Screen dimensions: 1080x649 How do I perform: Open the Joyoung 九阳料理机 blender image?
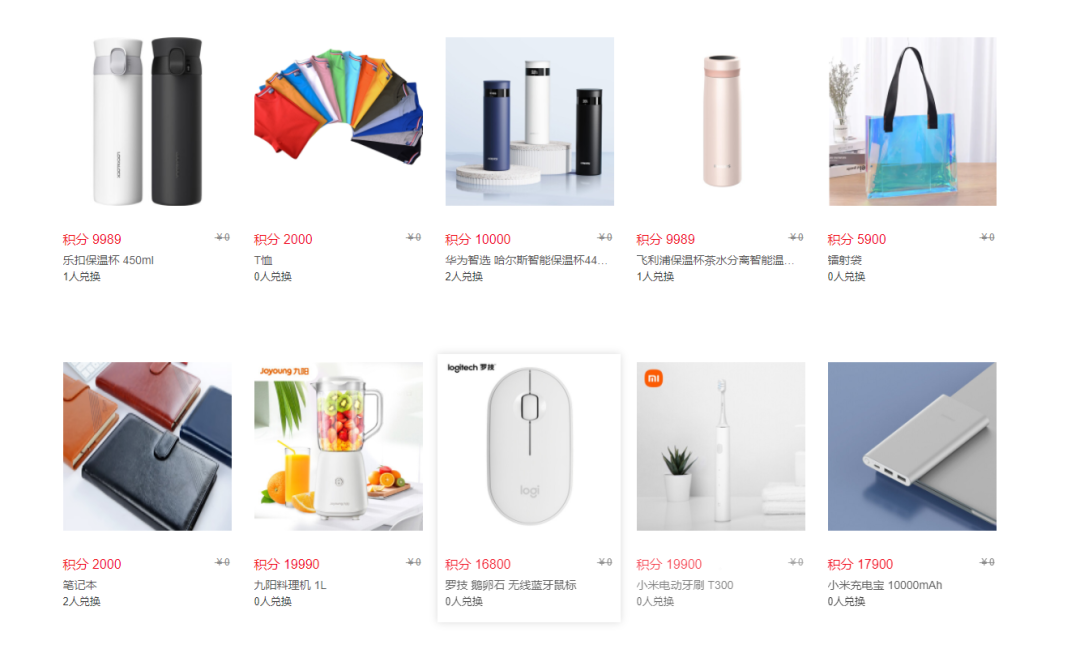(338, 446)
